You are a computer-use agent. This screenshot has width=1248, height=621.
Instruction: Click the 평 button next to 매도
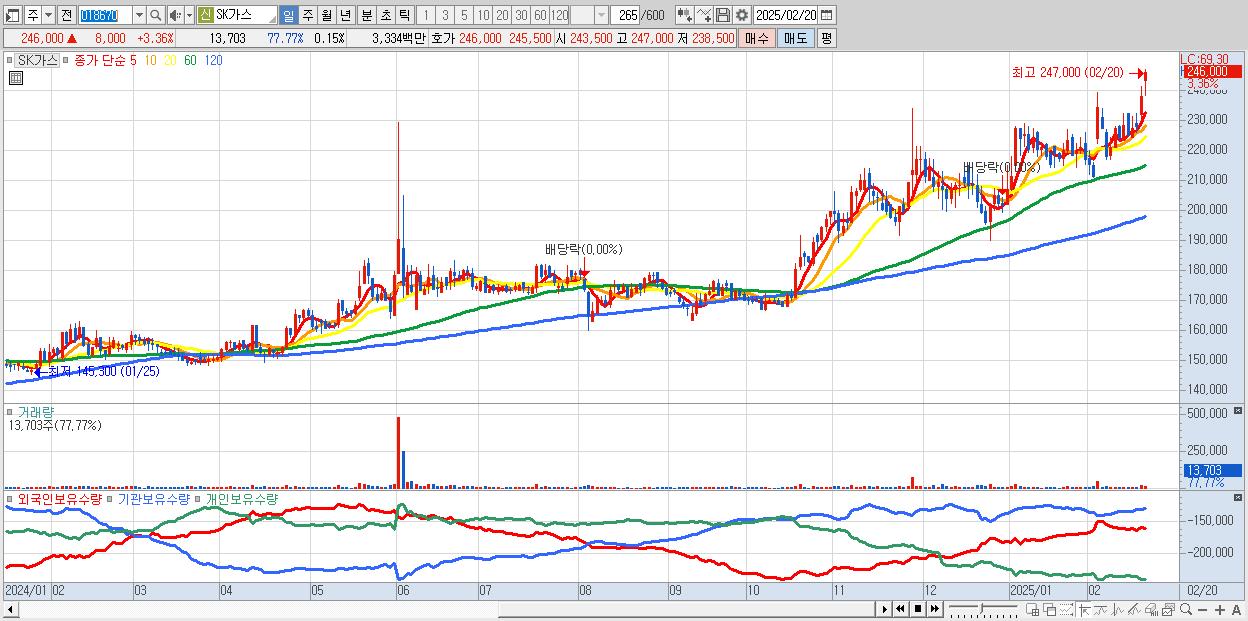click(826, 38)
